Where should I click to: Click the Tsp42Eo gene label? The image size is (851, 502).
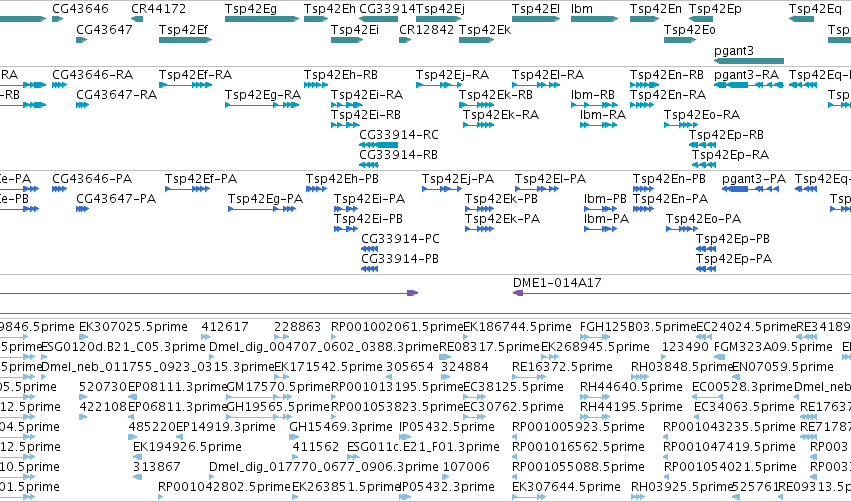(x=689, y=30)
